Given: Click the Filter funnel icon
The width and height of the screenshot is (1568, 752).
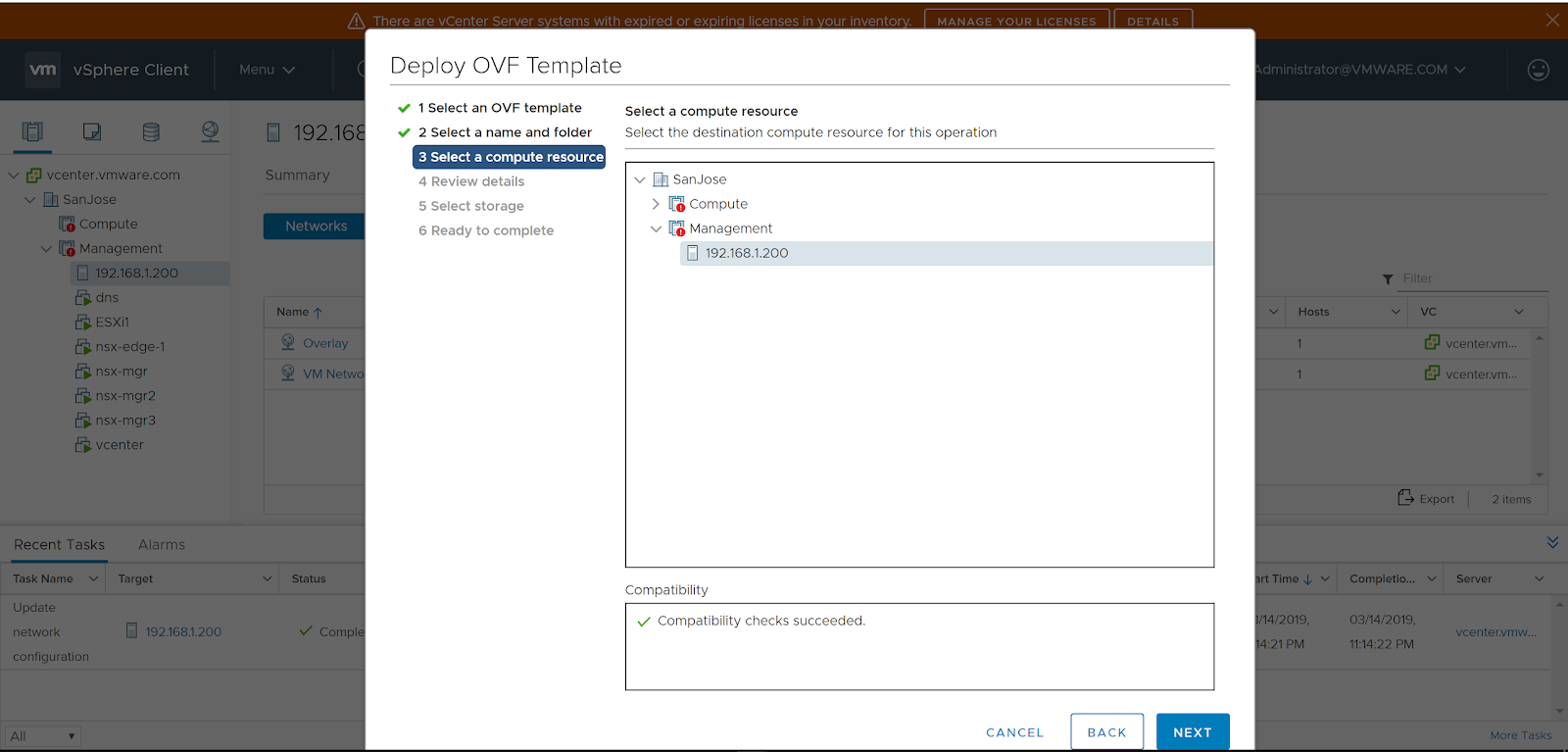Looking at the screenshot, I should tap(1388, 279).
